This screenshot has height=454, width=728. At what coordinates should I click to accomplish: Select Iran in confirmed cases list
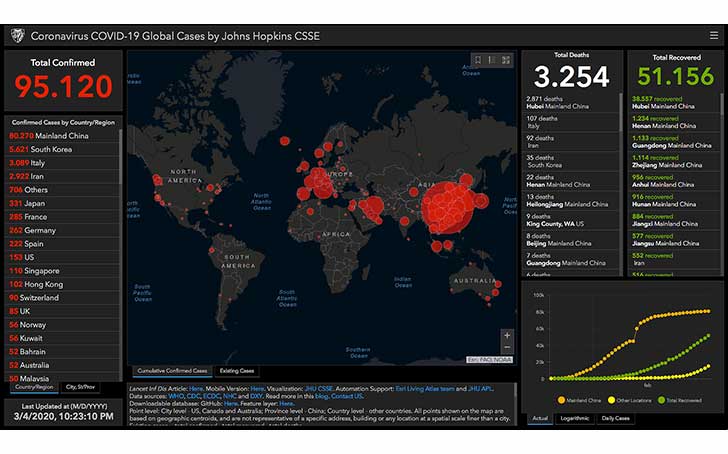[x=63, y=176]
